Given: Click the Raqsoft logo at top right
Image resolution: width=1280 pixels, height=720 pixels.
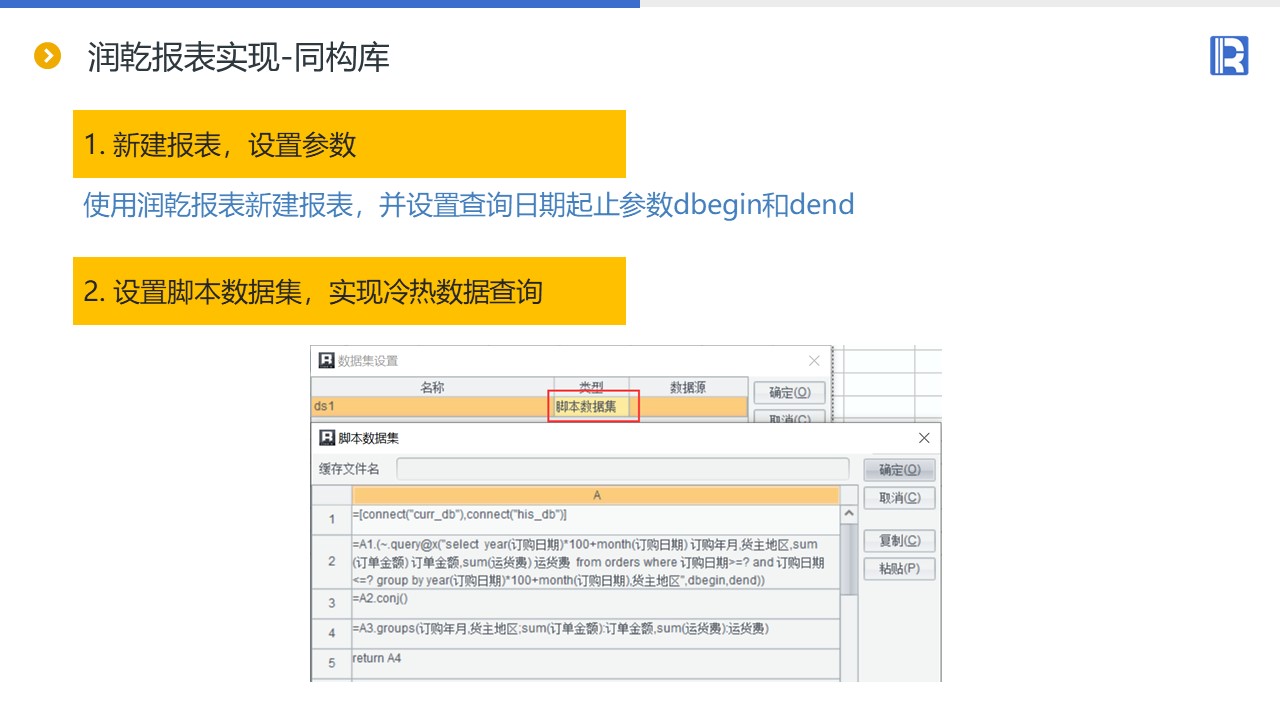Looking at the screenshot, I should [x=1229, y=56].
